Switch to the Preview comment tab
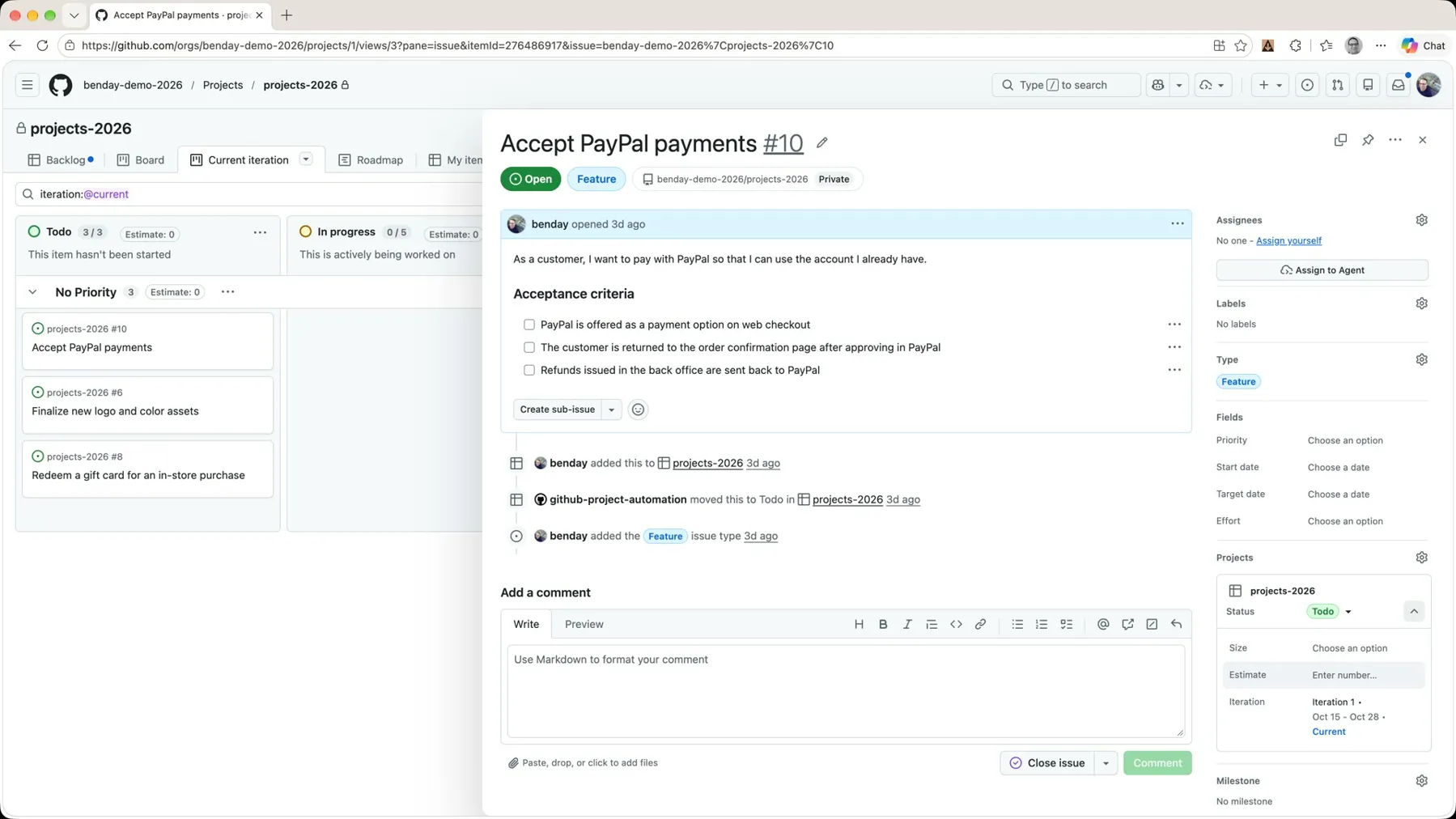1456x819 pixels. 584,624
